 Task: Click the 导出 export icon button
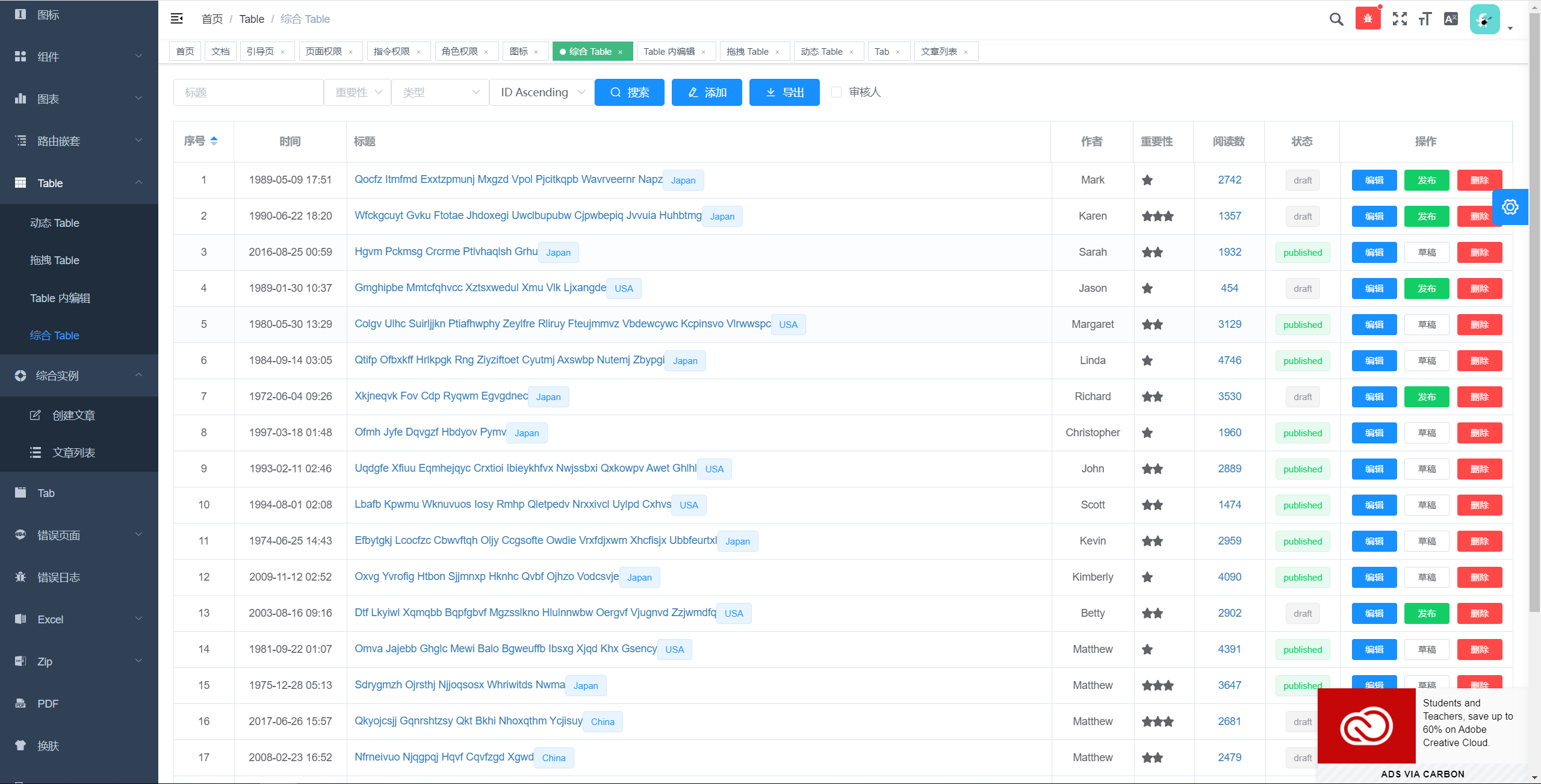coord(783,92)
